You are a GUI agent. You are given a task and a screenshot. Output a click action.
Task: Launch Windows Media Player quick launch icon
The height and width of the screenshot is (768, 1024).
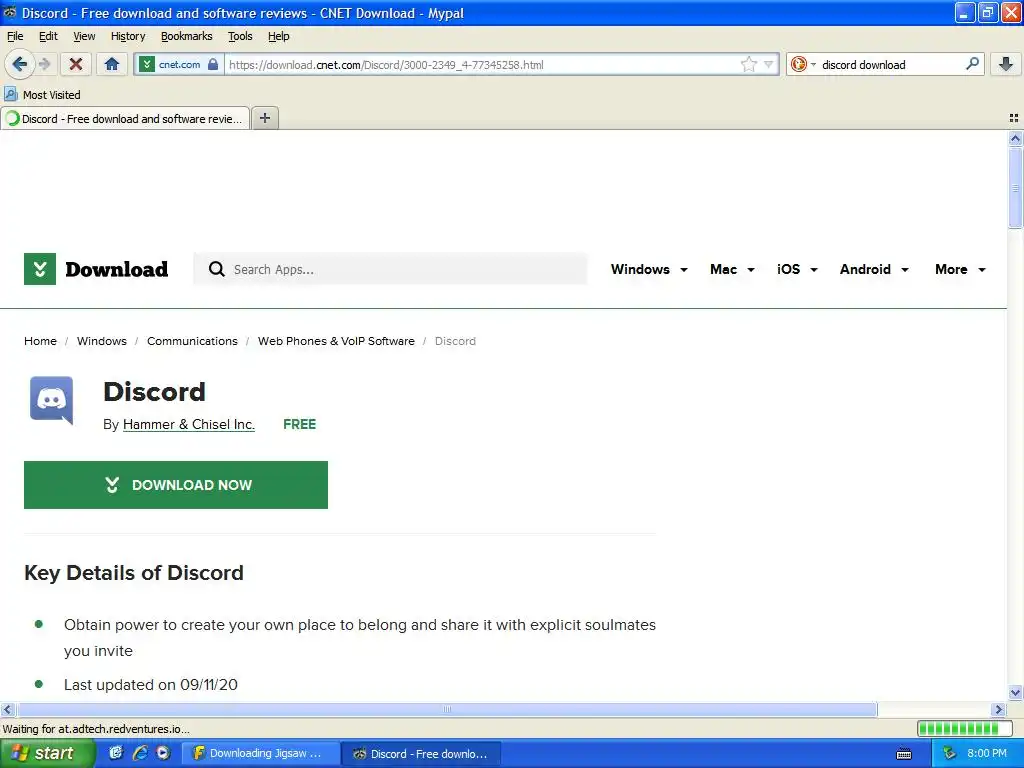point(163,753)
